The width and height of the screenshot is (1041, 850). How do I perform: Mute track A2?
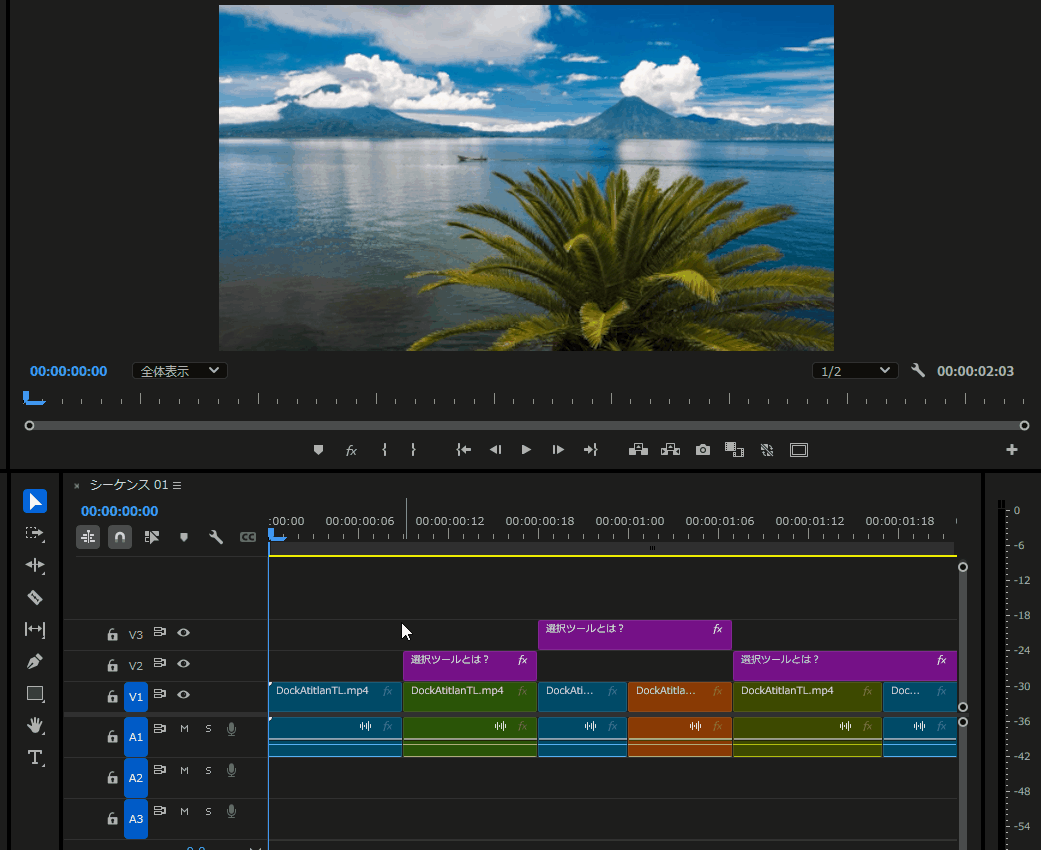pyautogui.click(x=185, y=770)
